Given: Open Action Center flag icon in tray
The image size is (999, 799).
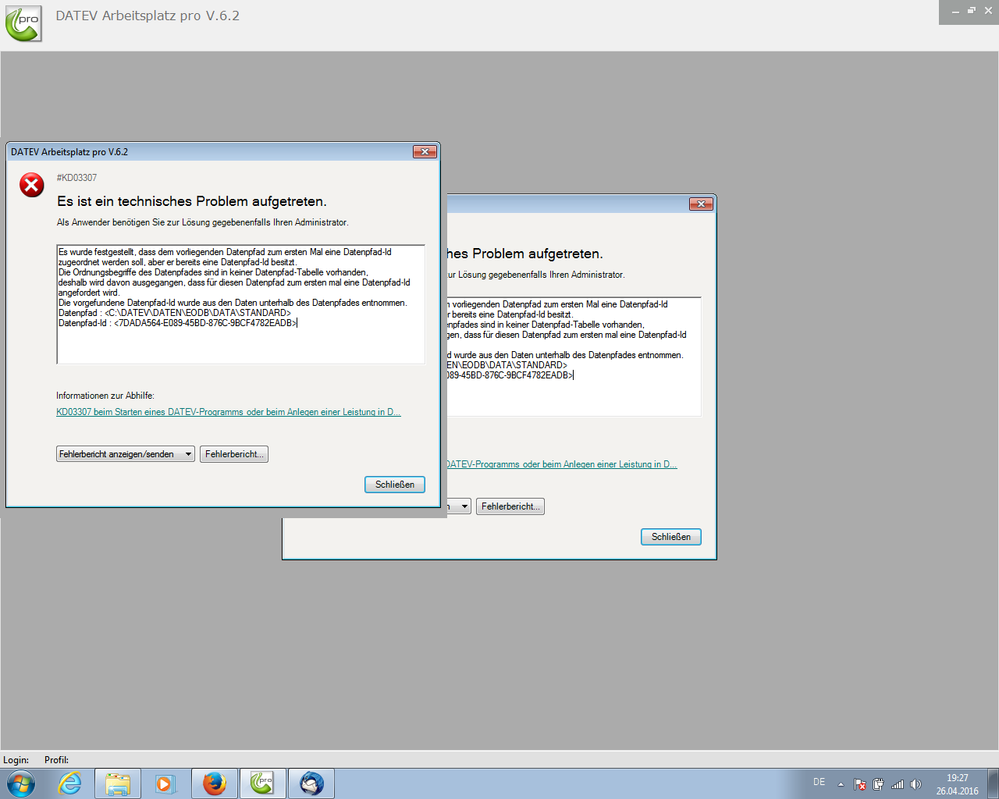Looking at the screenshot, I should coord(859,784).
